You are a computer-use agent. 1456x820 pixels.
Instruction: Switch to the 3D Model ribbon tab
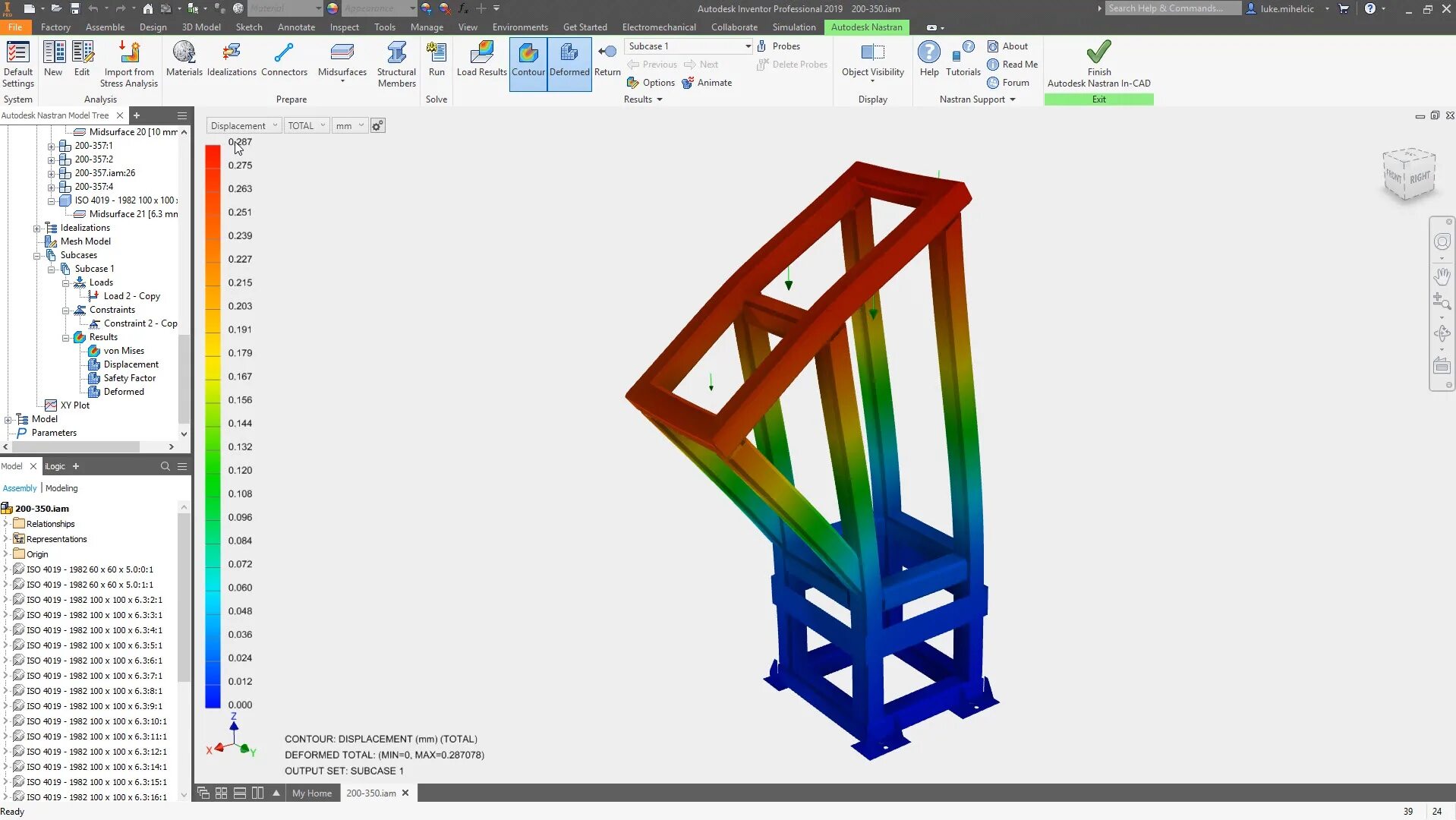tap(201, 27)
